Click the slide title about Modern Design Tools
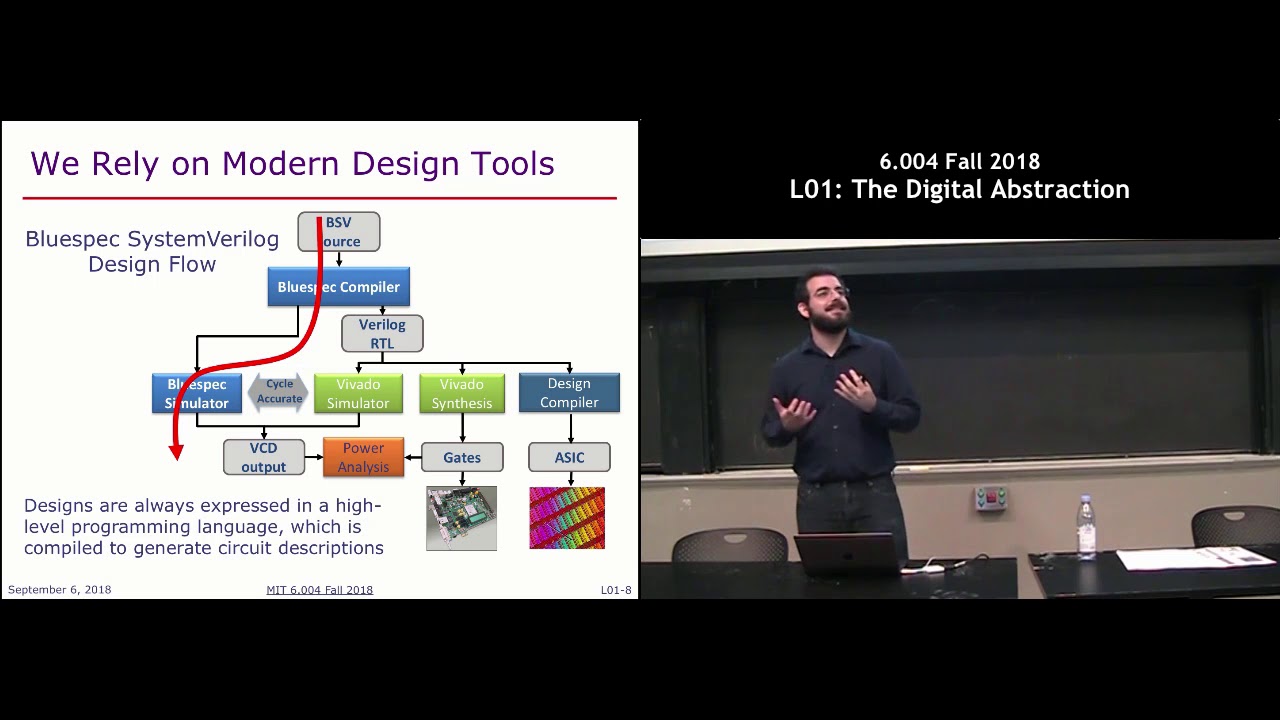The width and height of the screenshot is (1280, 720). (x=292, y=164)
